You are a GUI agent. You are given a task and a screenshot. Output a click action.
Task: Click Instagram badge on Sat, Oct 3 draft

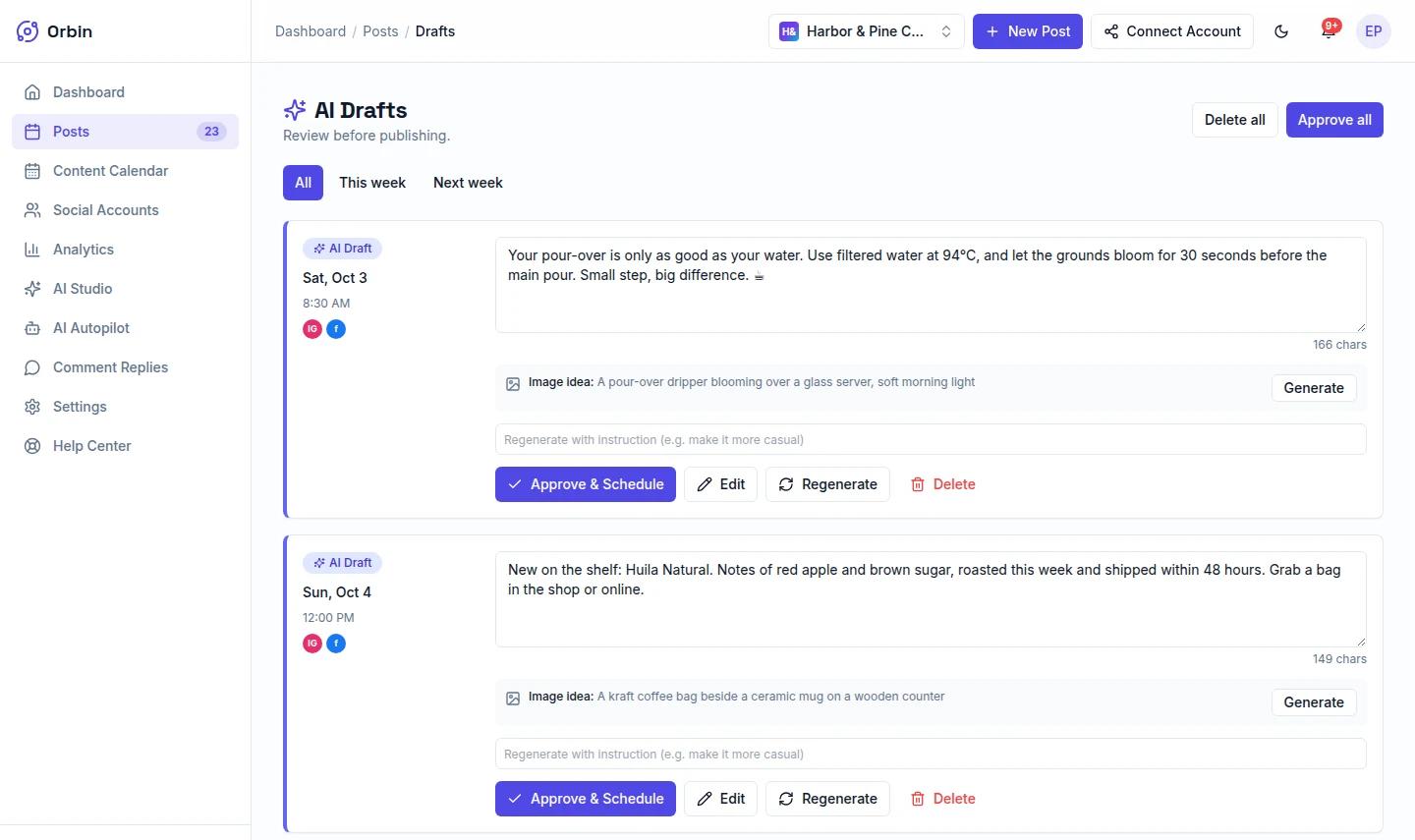point(312,329)
